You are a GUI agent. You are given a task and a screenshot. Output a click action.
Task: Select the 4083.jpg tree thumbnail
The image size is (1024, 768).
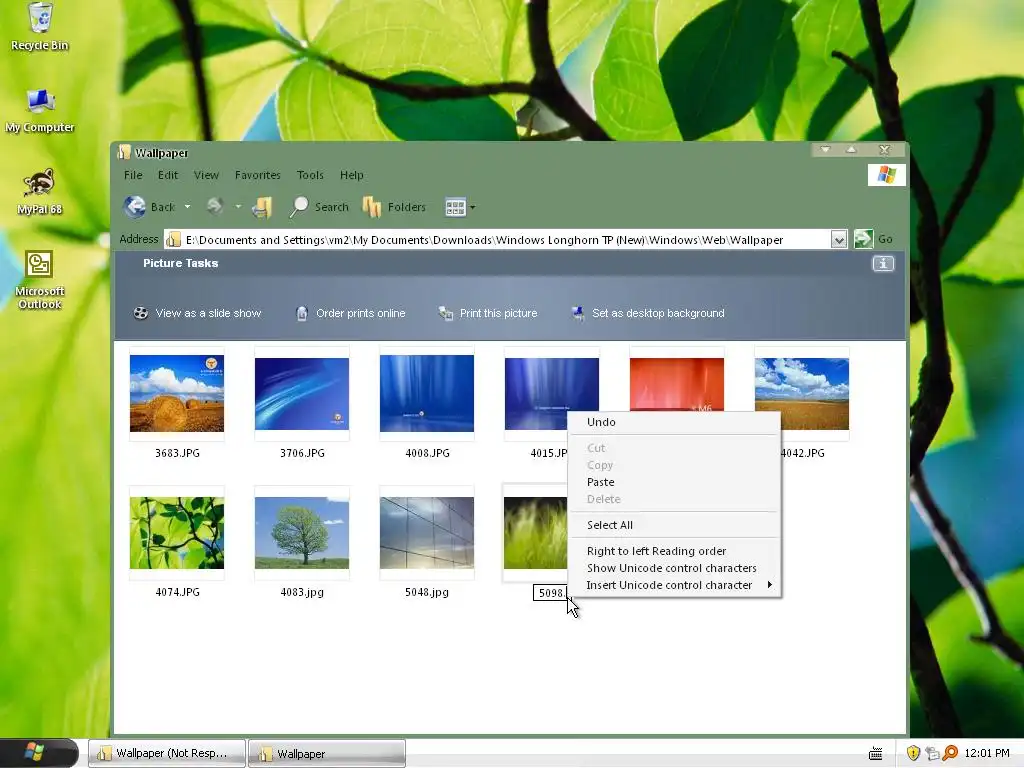click(x=302, y=533)
